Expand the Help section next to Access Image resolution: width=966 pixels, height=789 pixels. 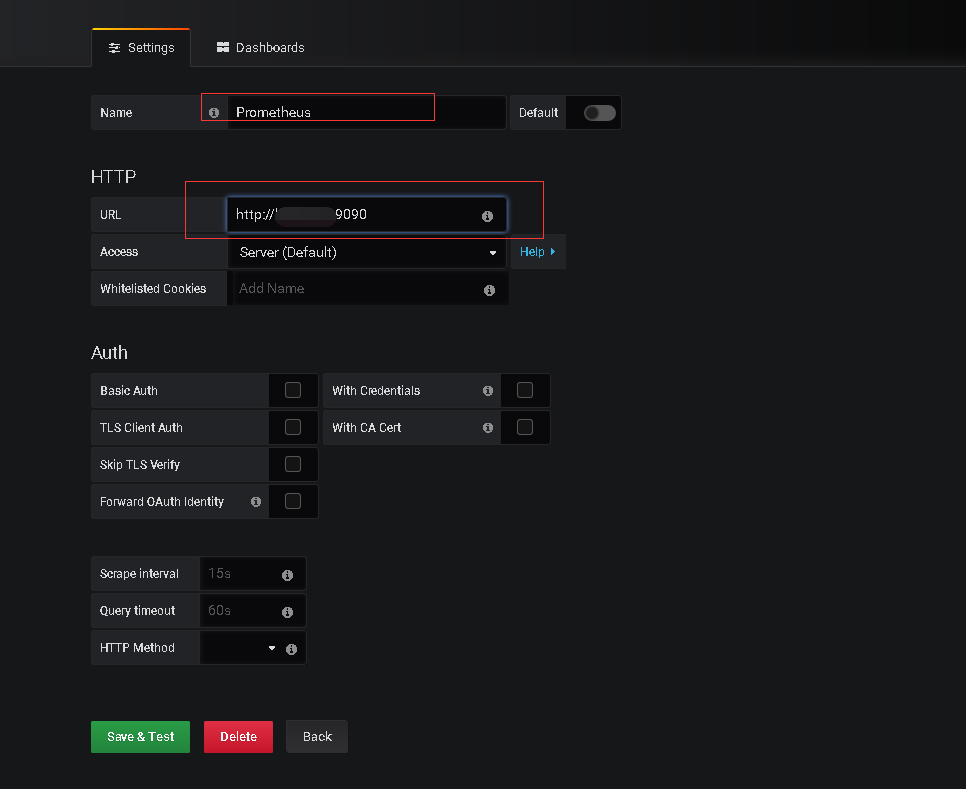point(537,252)
